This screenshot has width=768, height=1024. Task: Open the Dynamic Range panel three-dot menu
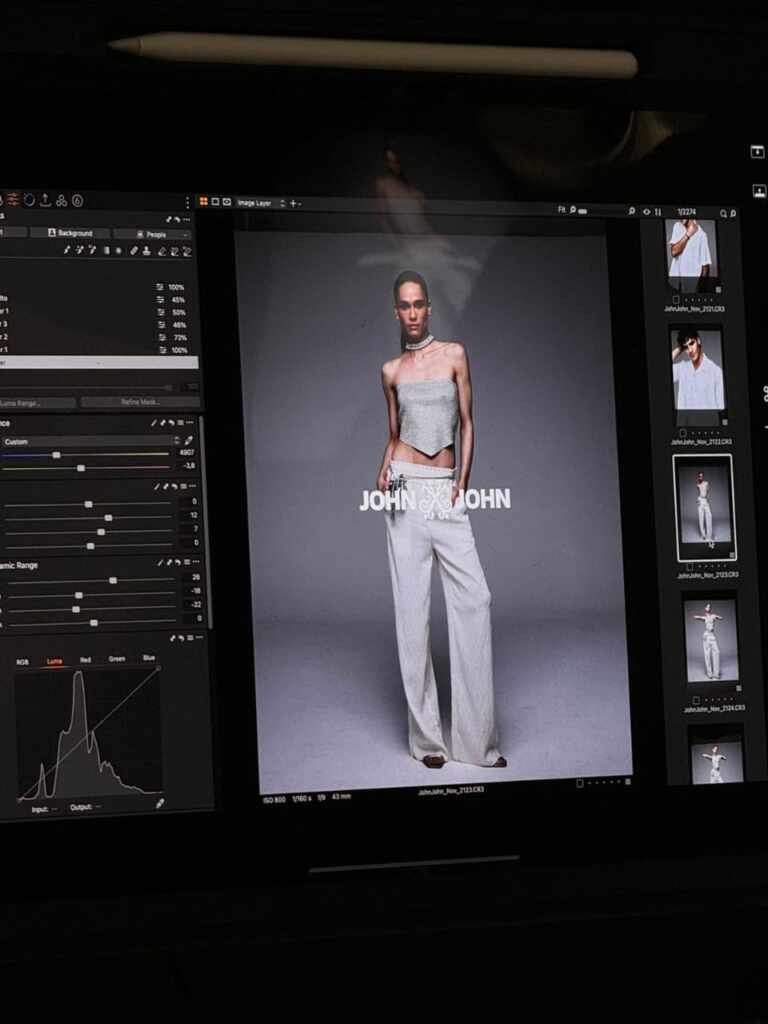click(x=196, y=562)
